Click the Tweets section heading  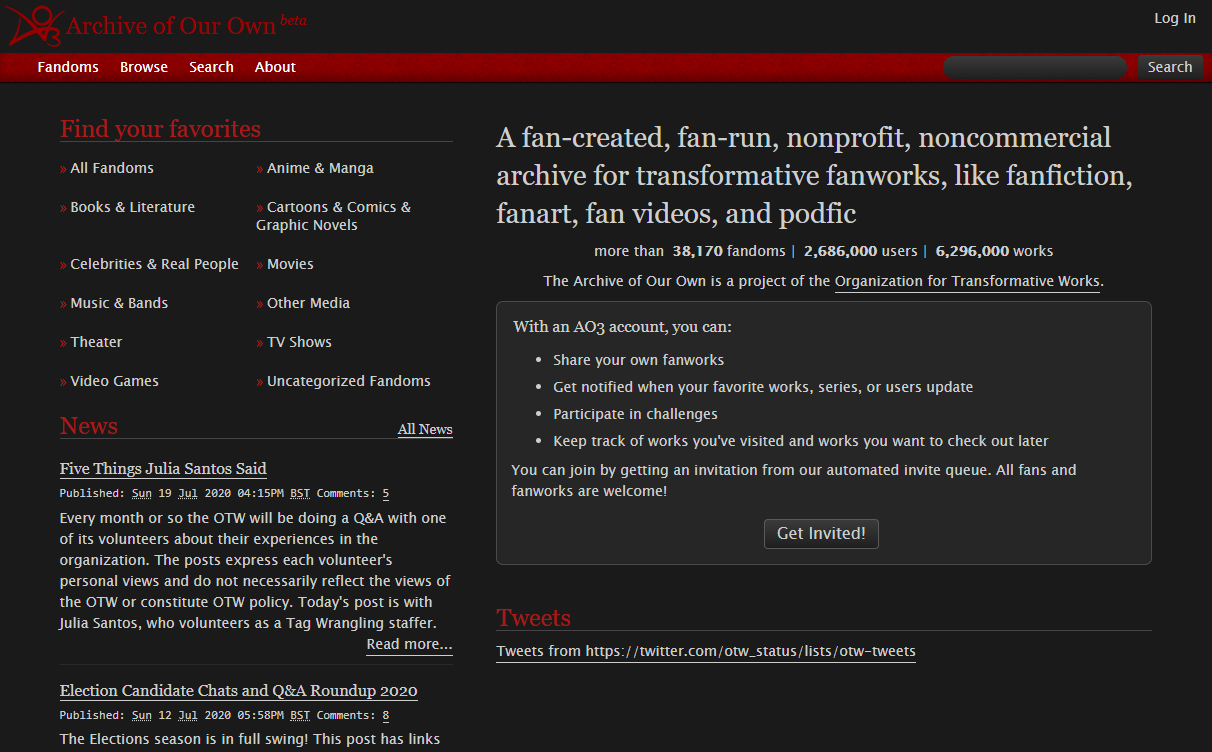pyautogui.click(x=534, y=618)
